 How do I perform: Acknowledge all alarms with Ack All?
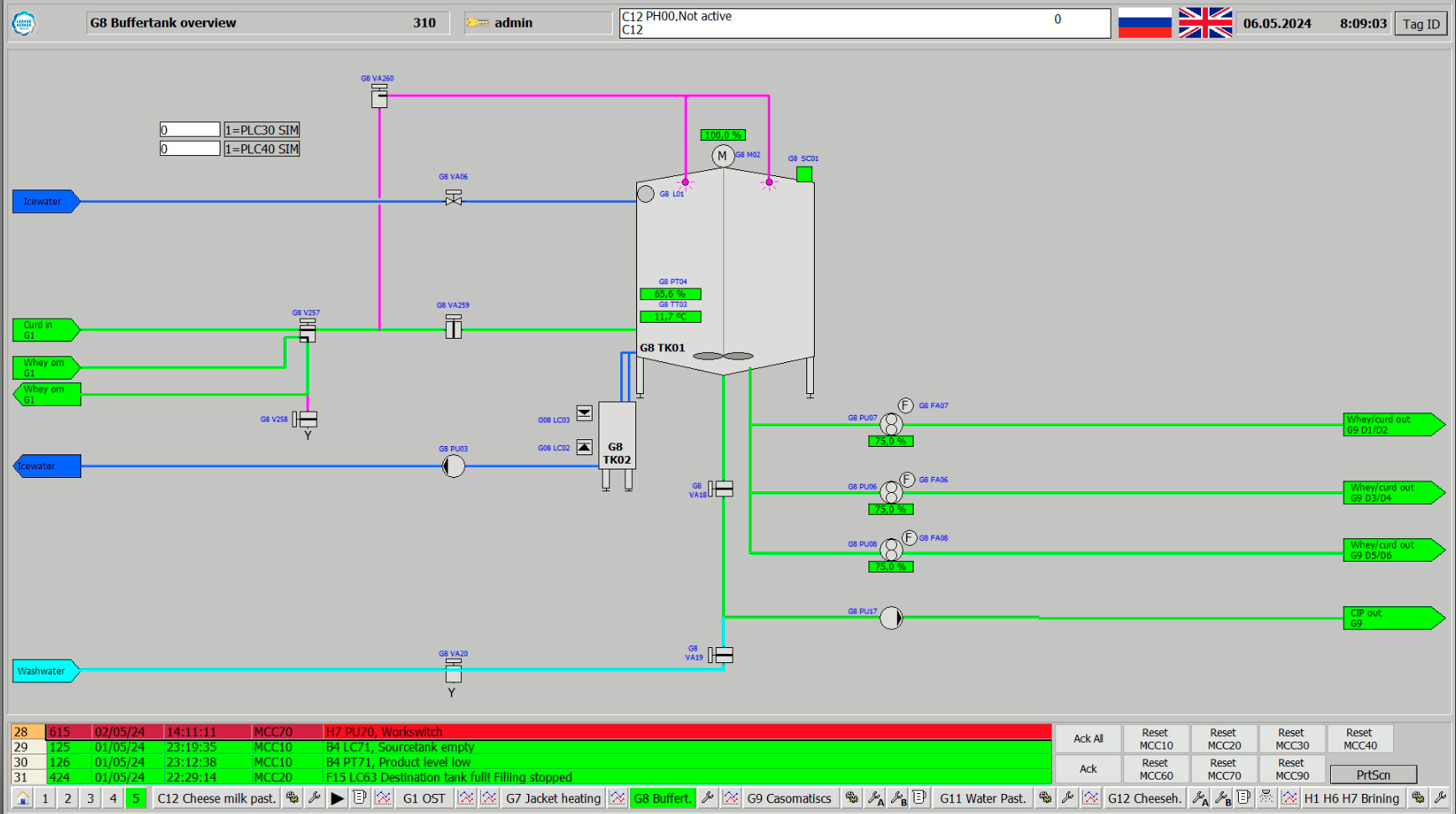pyautogui.click(x=1088, y=739)
